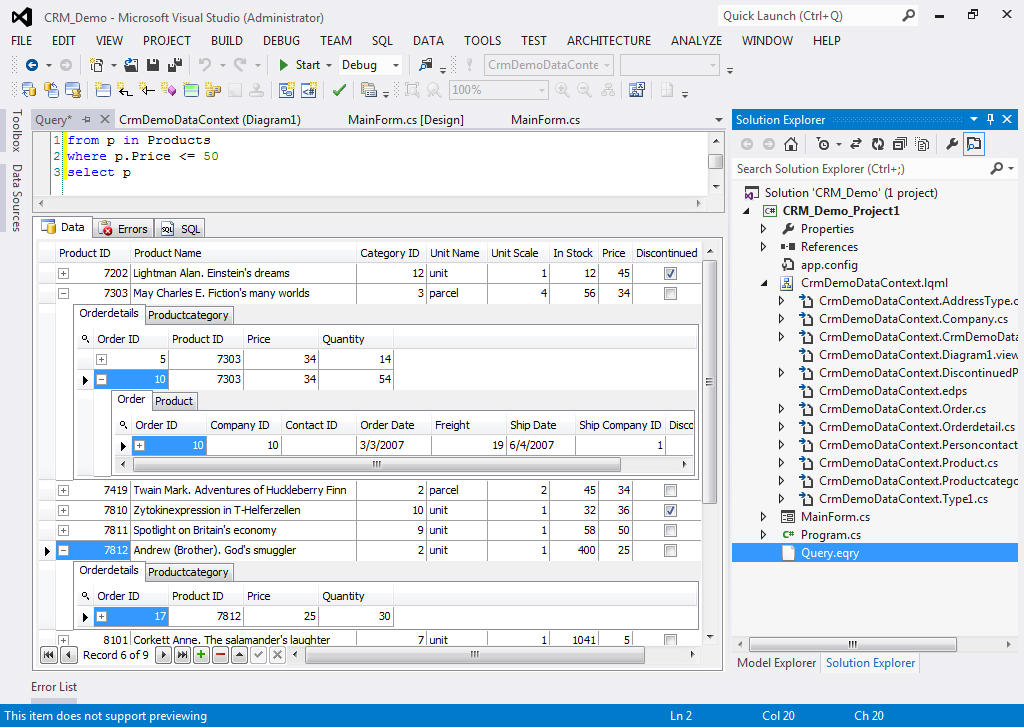1024x728 pixels.
Task: Toggle Discontinued checkbox for Twain Mark row
Action: click(670, 490)
